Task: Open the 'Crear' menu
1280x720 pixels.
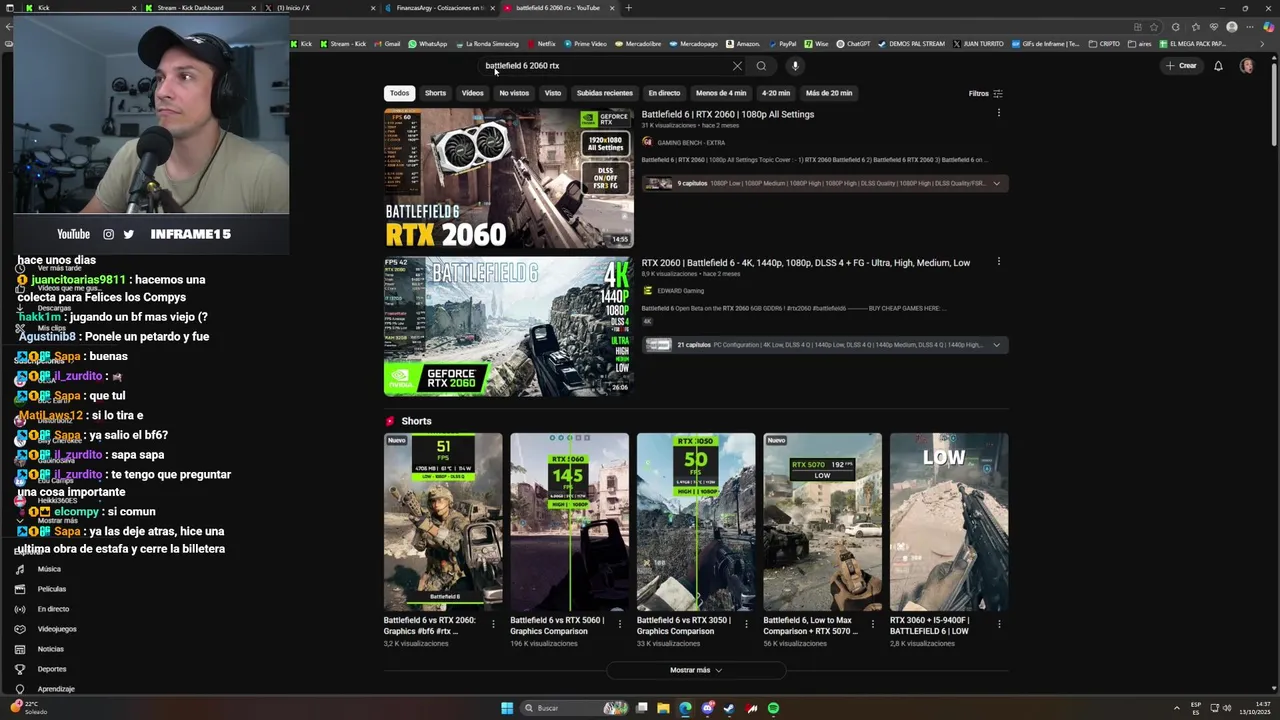Action: tap(1180, 66)
